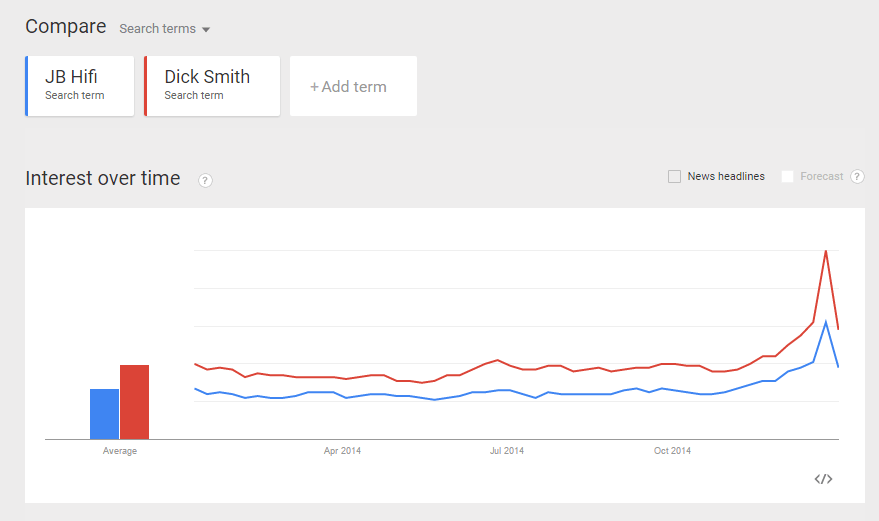The image size is (879, 521).
Task: Click the Jul 2014 axis label
Action: (x=507, y=451)
